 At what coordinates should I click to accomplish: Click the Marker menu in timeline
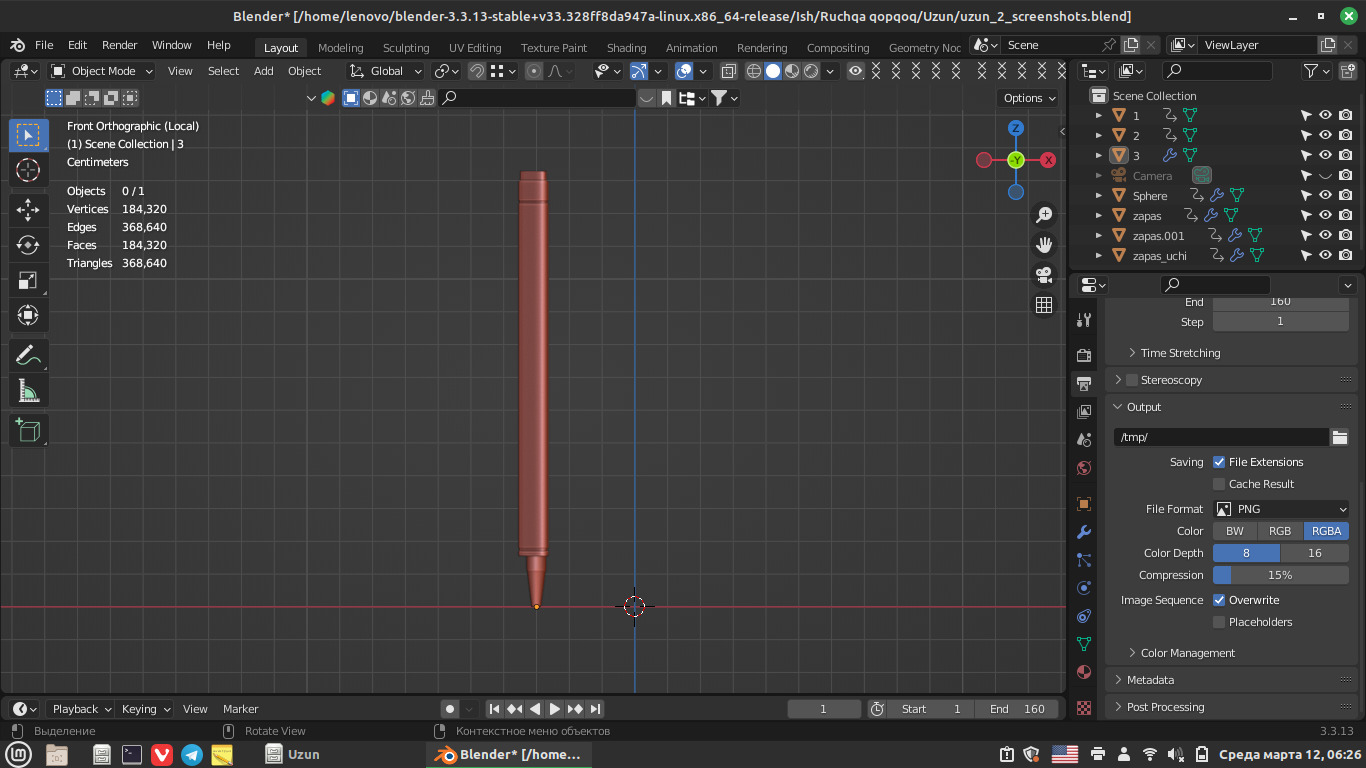(240, 709)
